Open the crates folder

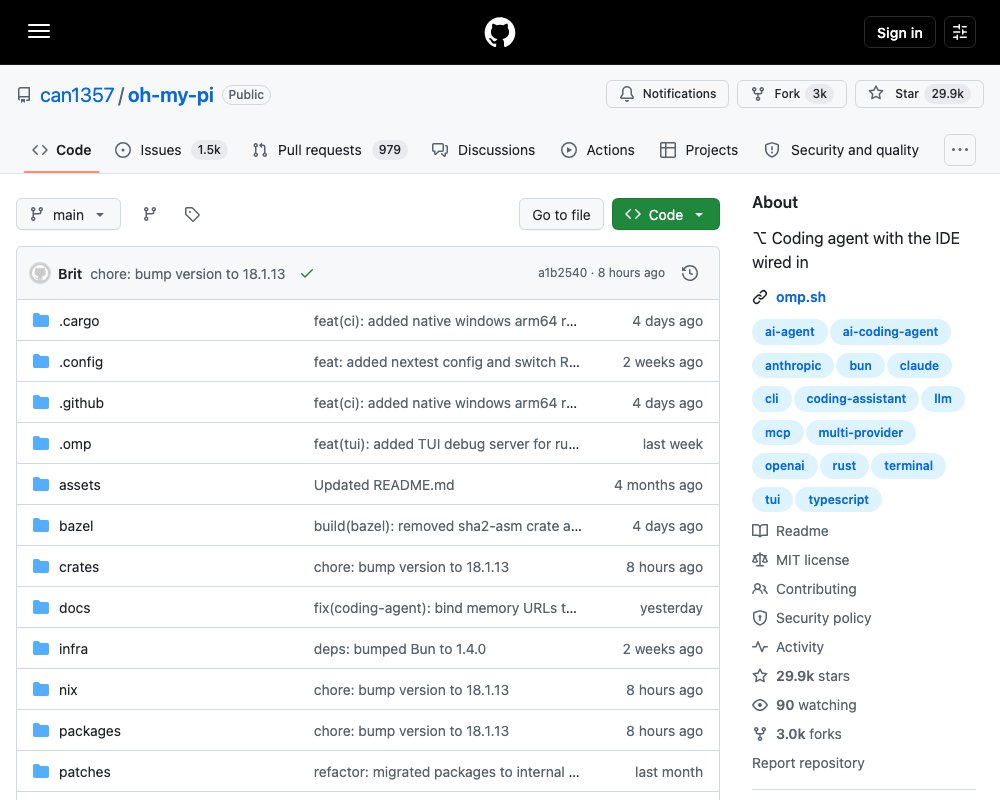click(79, 567)
